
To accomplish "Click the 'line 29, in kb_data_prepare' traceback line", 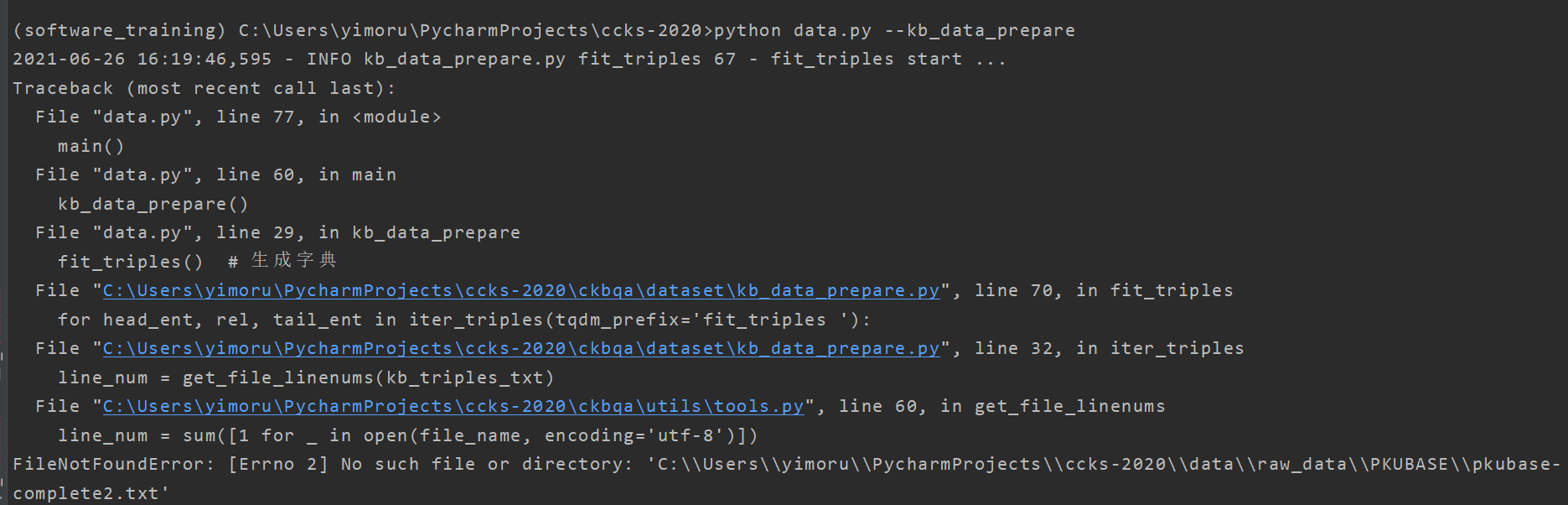I will click(368, 232).
